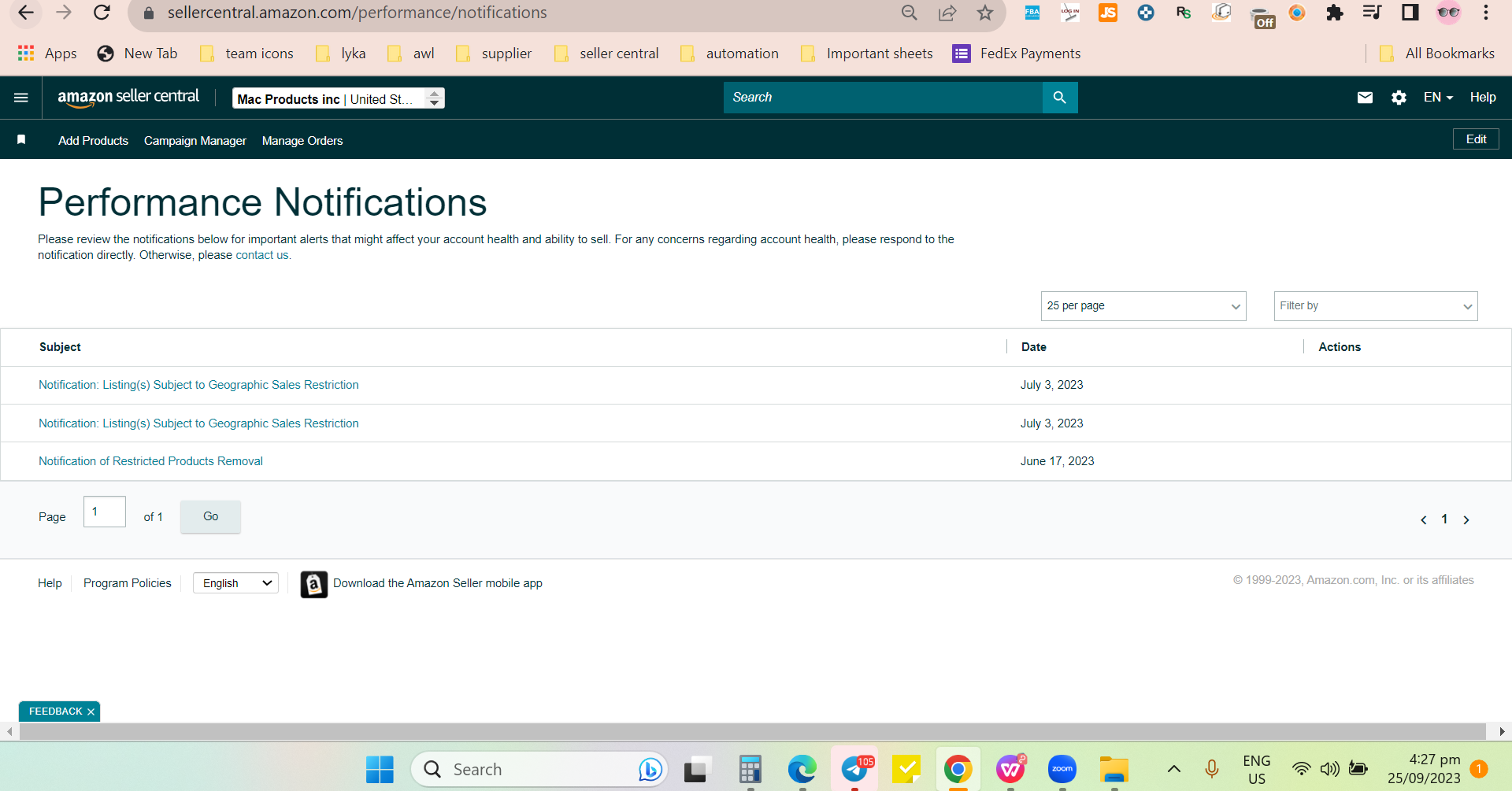
Task: Click the browser zoom magnifier icon
Action: click(x=910, y=13)
